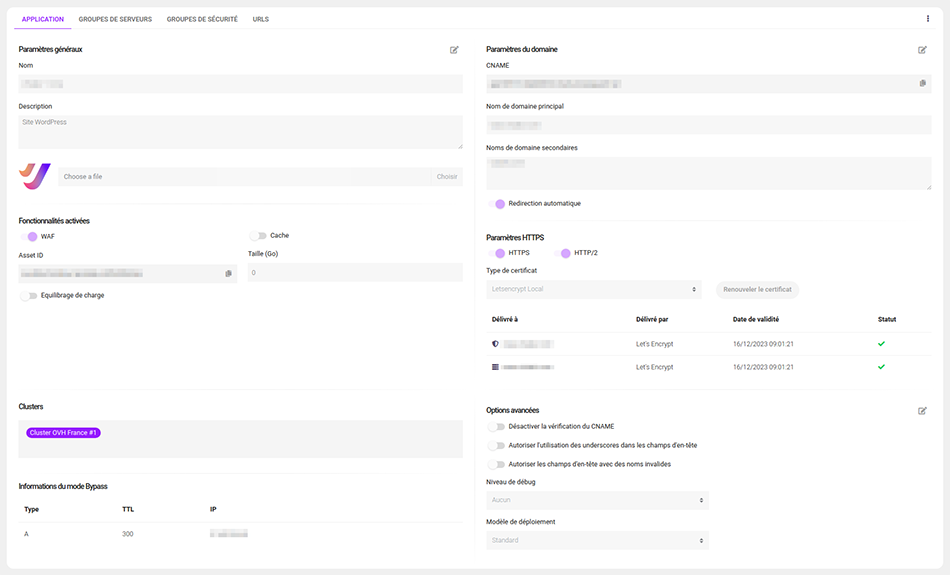Toggle the WAF switch
Image resolution: width=950 pixels, height=575 pixels.
pyautogui.click(x=29, y=237)
